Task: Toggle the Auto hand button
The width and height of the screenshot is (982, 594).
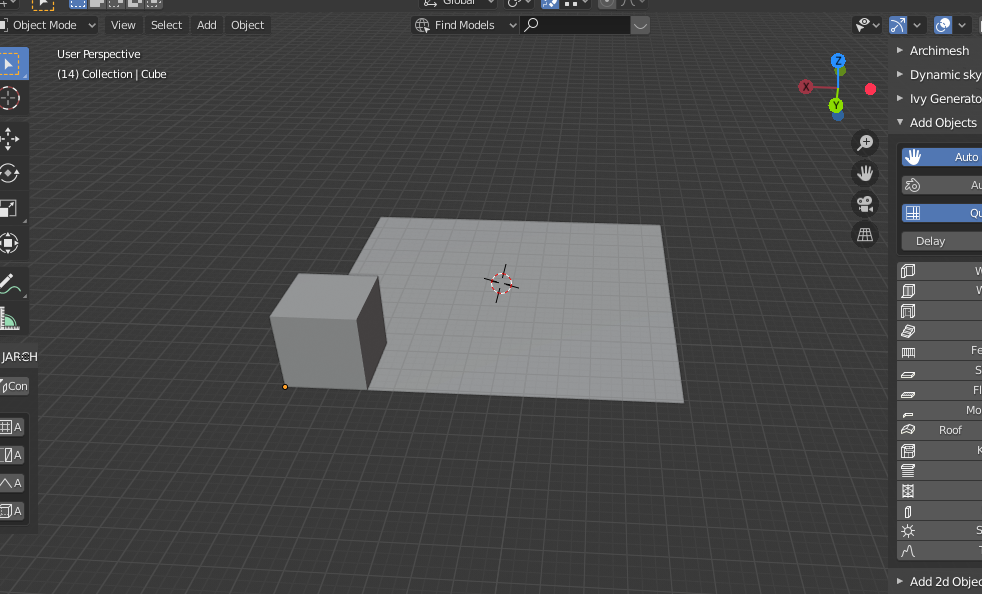Action: coord(941,157)
